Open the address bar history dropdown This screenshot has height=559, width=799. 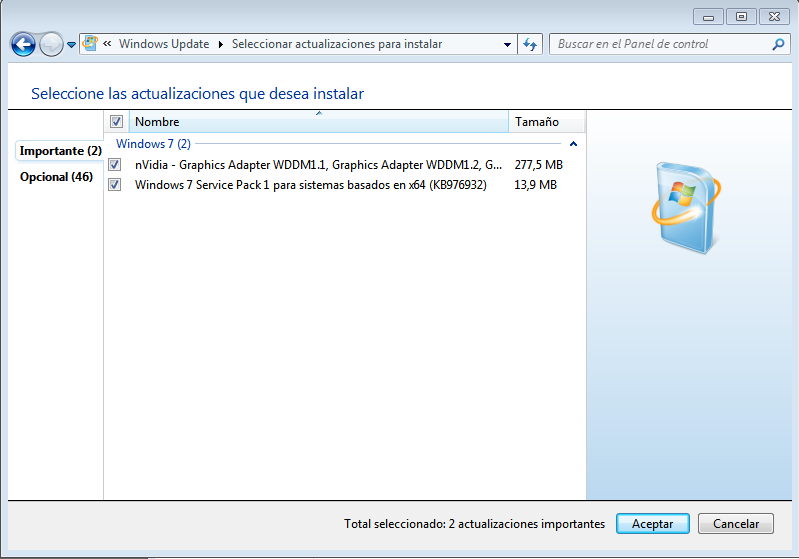[x=507, y=44]
